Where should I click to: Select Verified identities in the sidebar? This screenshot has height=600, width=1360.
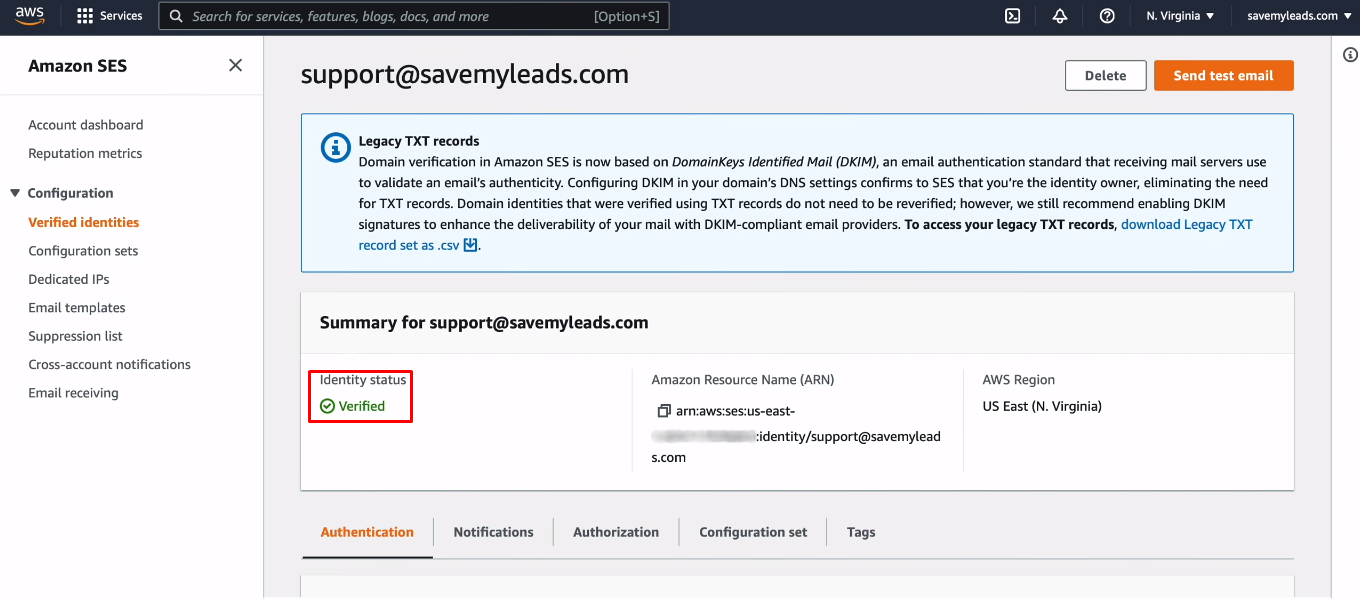[84, 222]
